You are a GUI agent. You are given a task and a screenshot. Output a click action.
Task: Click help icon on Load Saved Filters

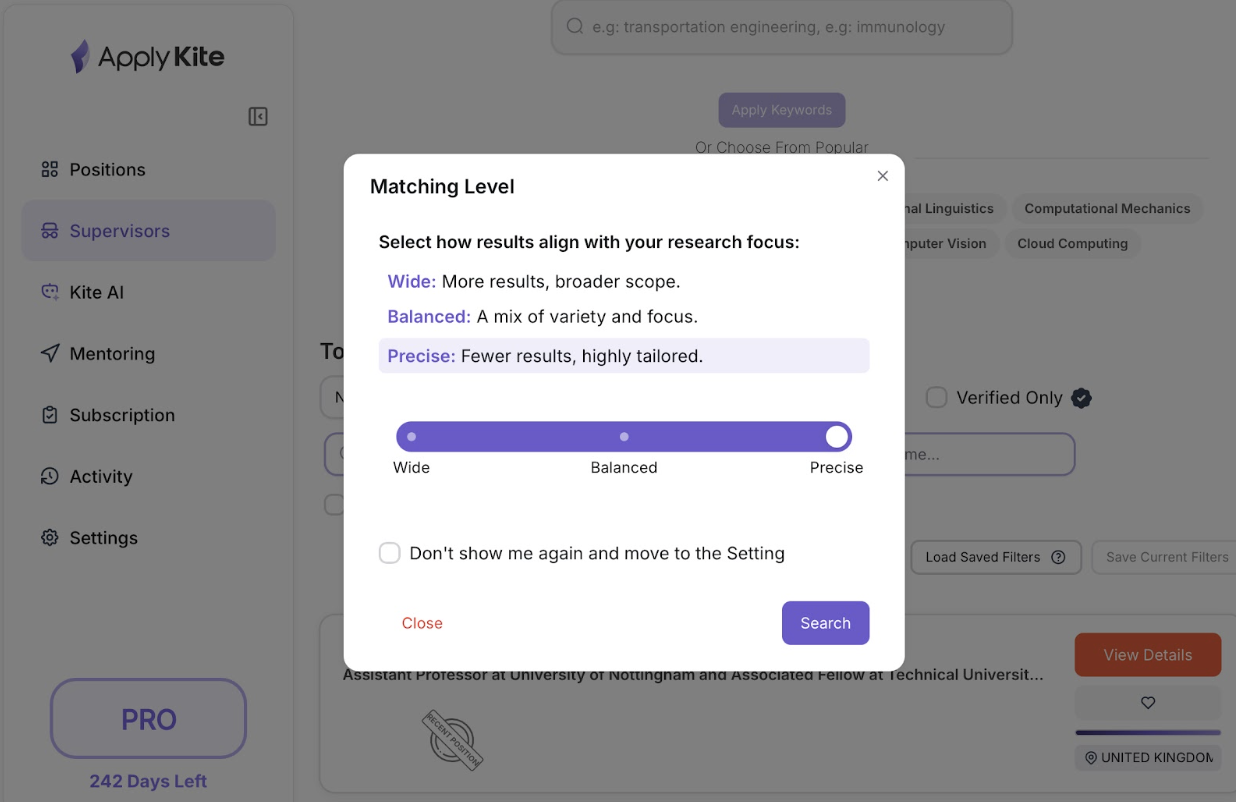point(1058,558)
